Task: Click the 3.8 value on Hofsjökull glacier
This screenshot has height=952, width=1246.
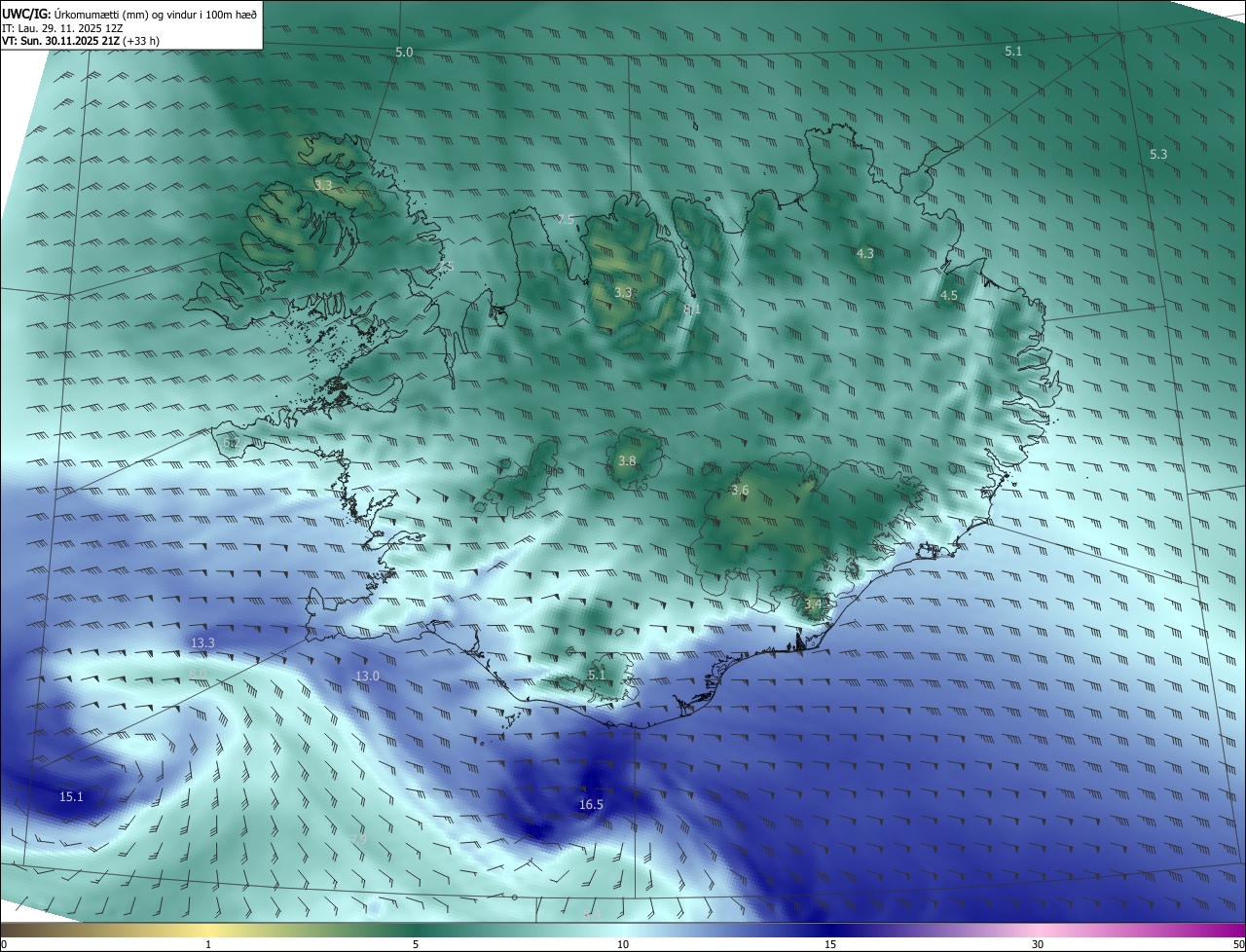Action: [627, 460]
